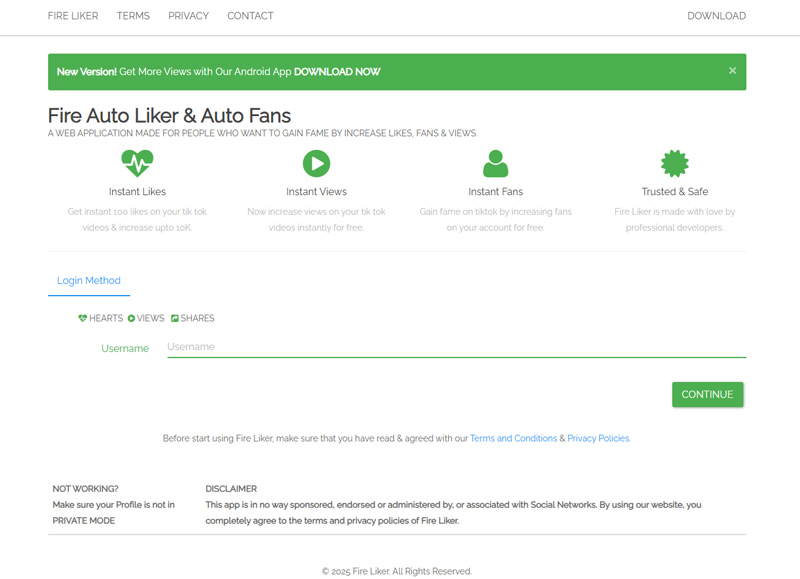The height and width of the screenshot is (579, 800).
Task: Click DOWNLOAD in the top navigation
Action: coord(716,16)
